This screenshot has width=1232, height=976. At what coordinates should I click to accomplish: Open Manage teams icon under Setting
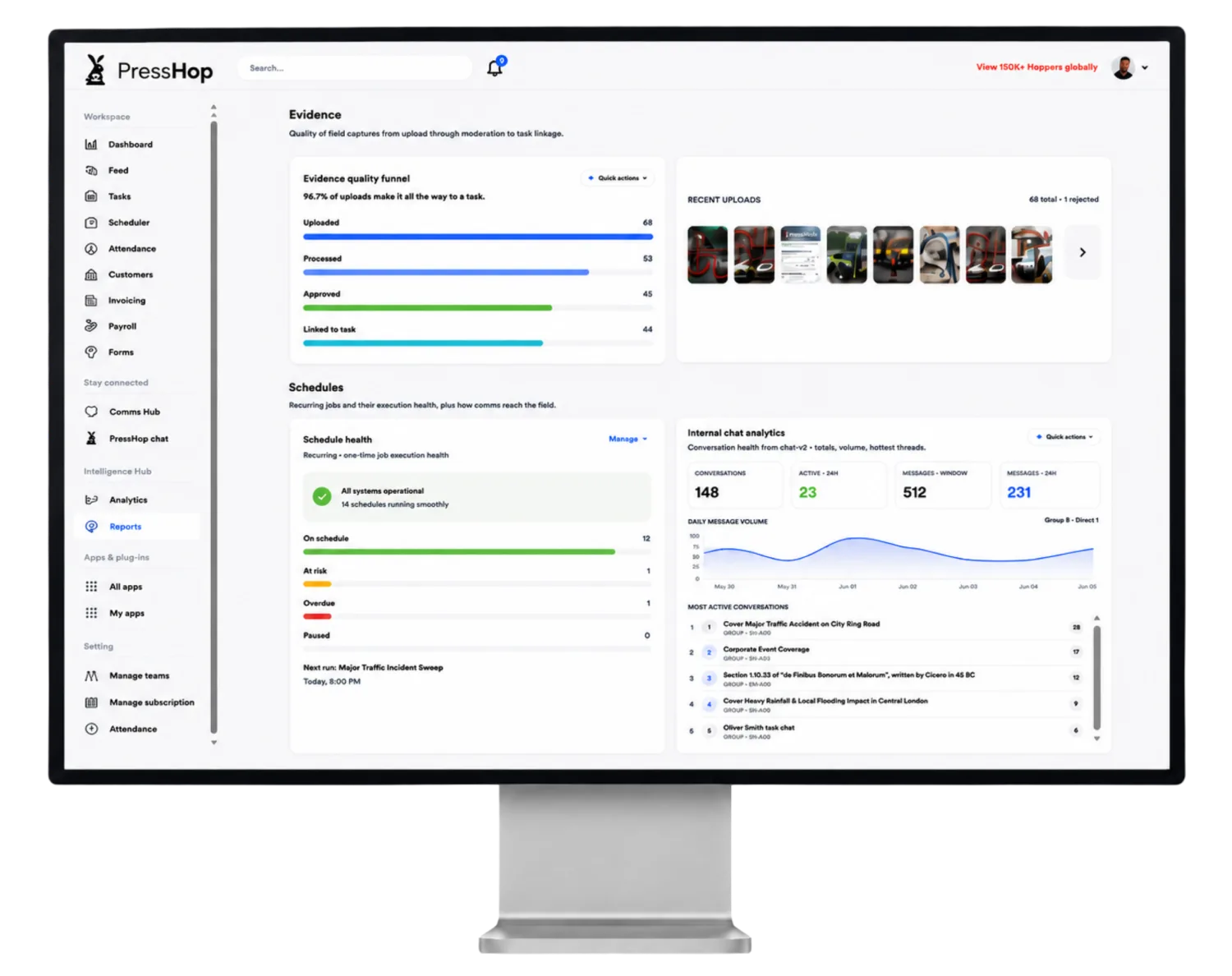click(91, 675)
